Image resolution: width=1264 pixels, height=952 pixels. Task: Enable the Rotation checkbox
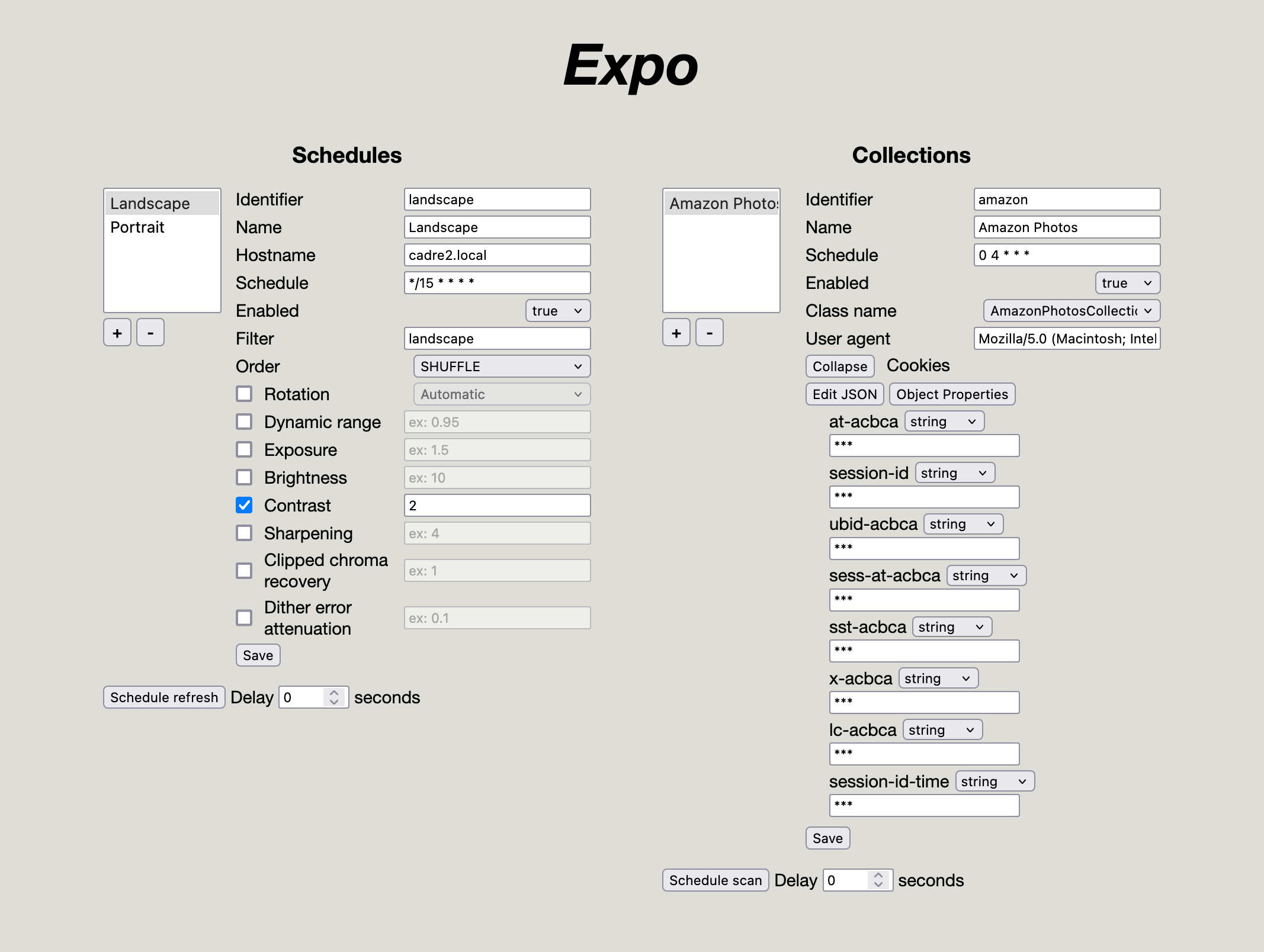(244, 394)
